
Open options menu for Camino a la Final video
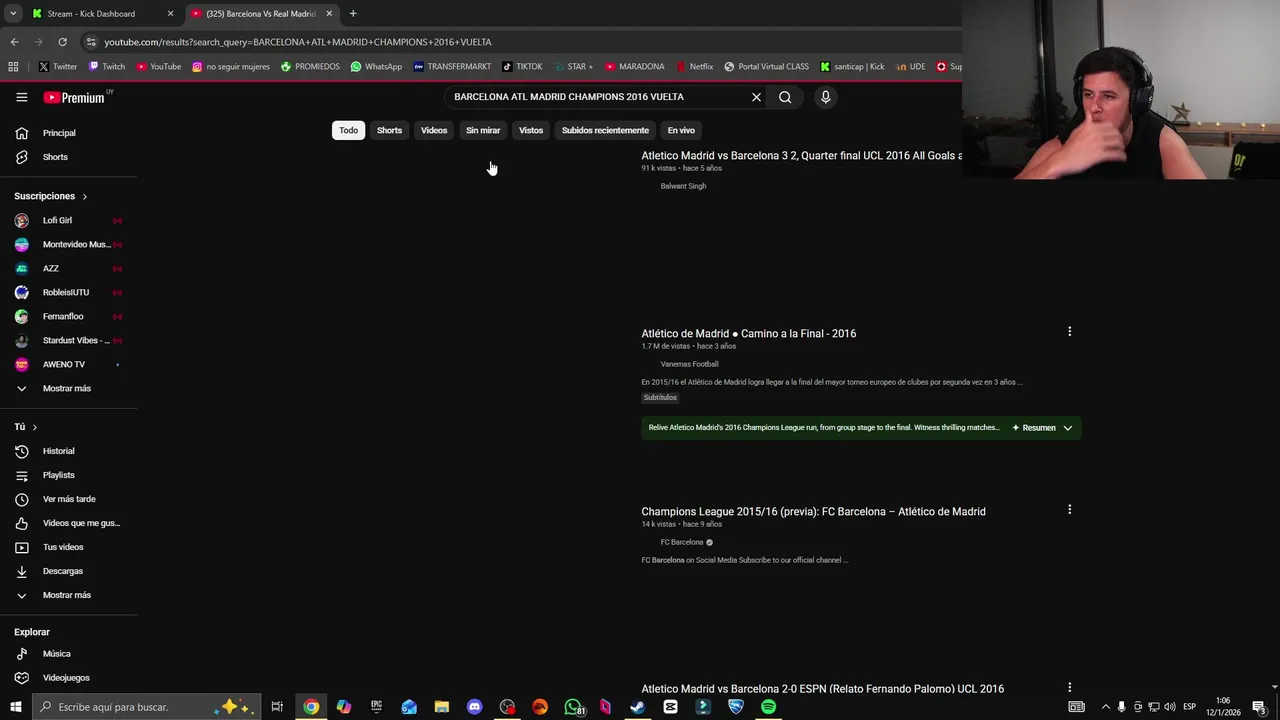tap(1069, 331)
